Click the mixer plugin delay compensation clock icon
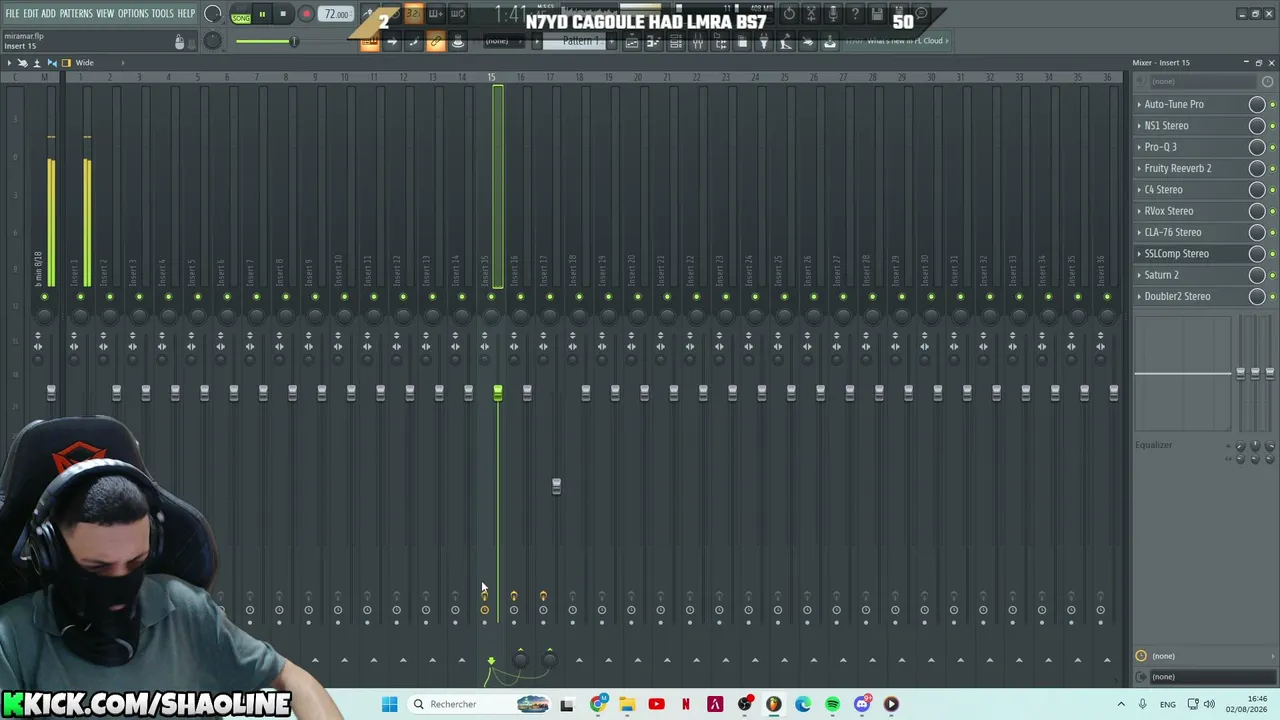1280x720 pixels. click(x=1141, y=656)
